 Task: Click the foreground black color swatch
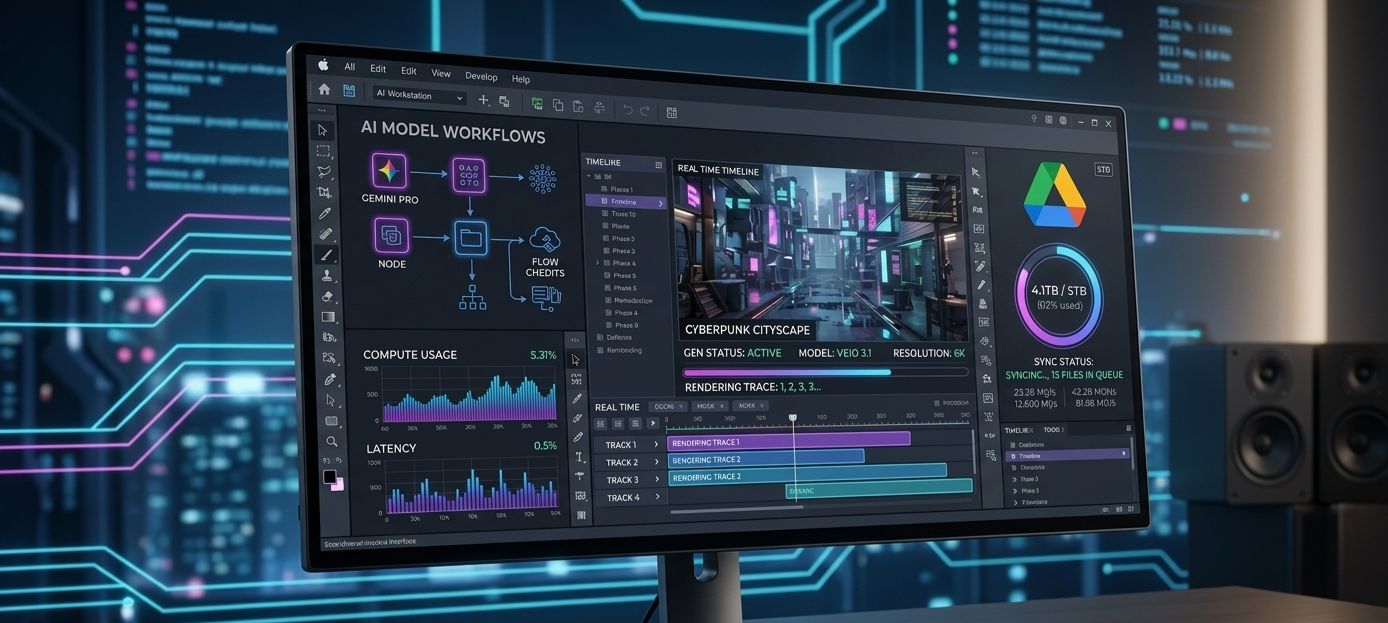click(329, 477)
